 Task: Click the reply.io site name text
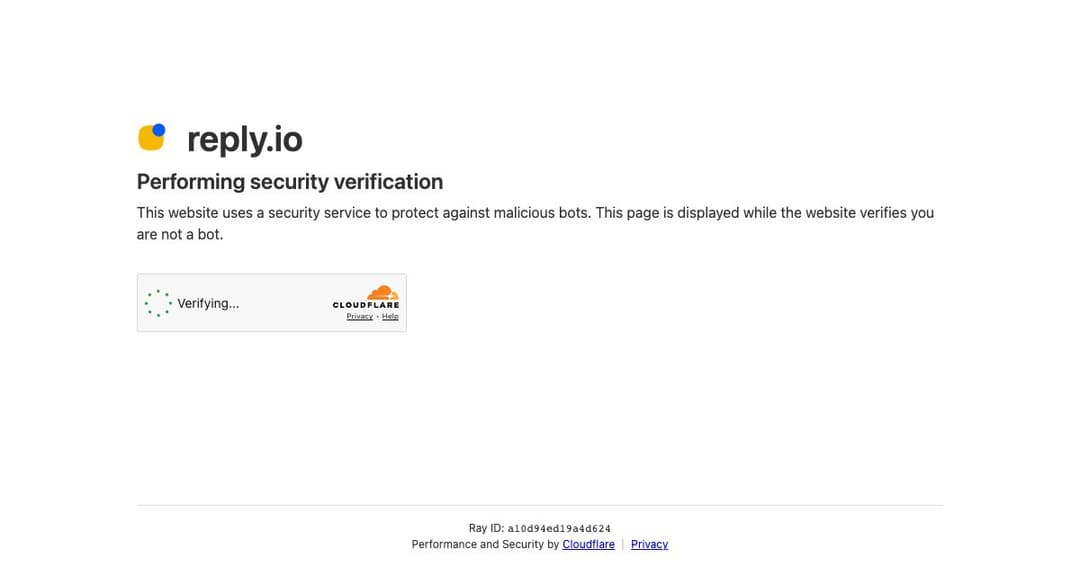245,139
